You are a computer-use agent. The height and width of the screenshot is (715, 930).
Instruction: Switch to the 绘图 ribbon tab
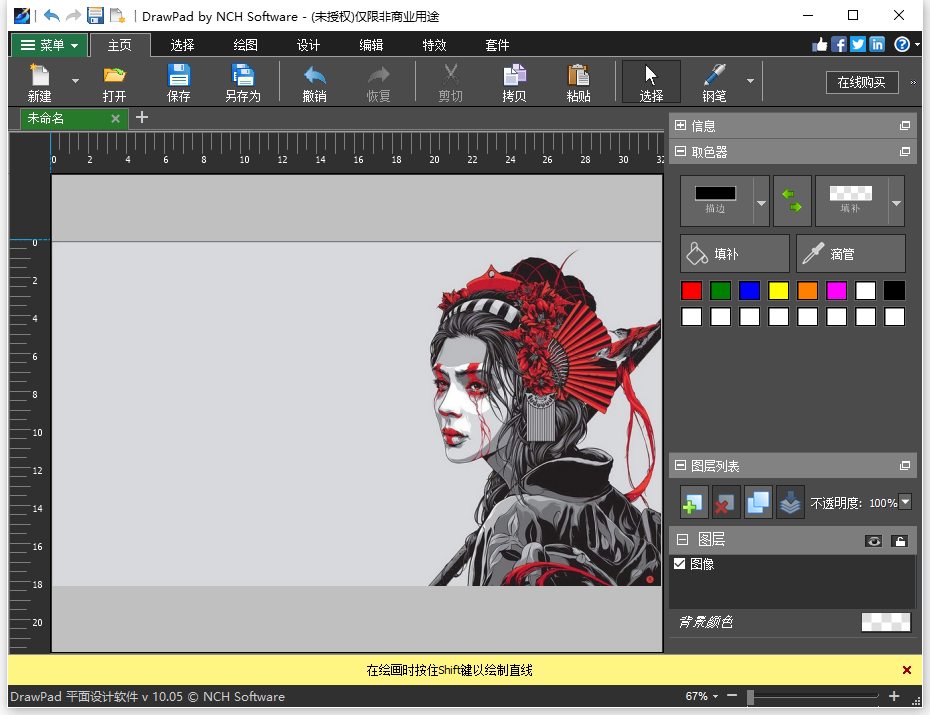pyautogui.click(x=245, y=45)
